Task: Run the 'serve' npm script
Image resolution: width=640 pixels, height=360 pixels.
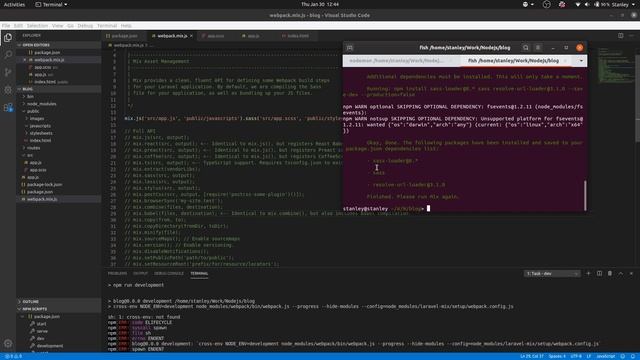Action: coord(42,331)
